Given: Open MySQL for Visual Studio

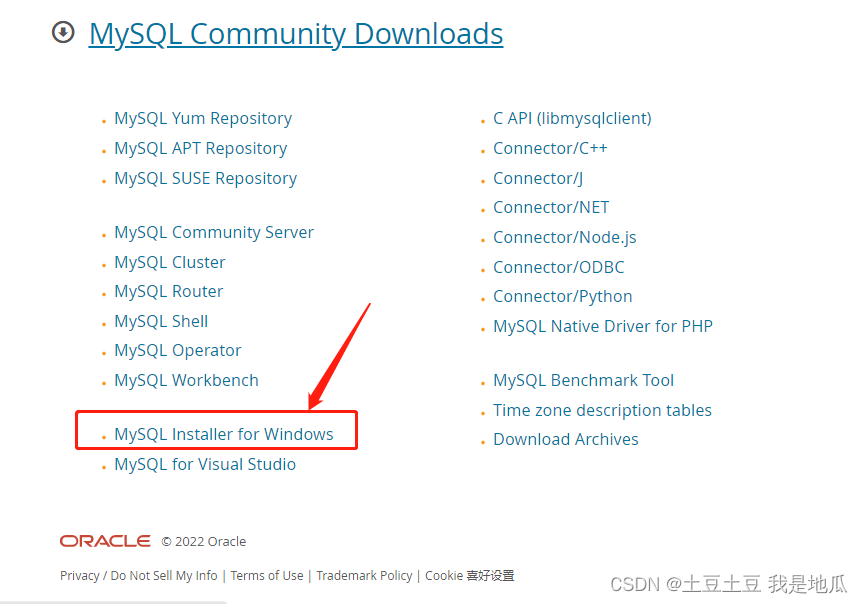Looking at the screenshot, I should click(205, 464).
